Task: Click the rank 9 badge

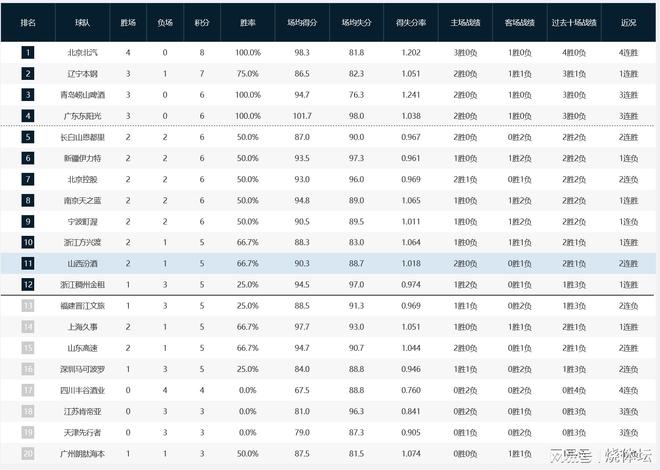Action: 28,220
